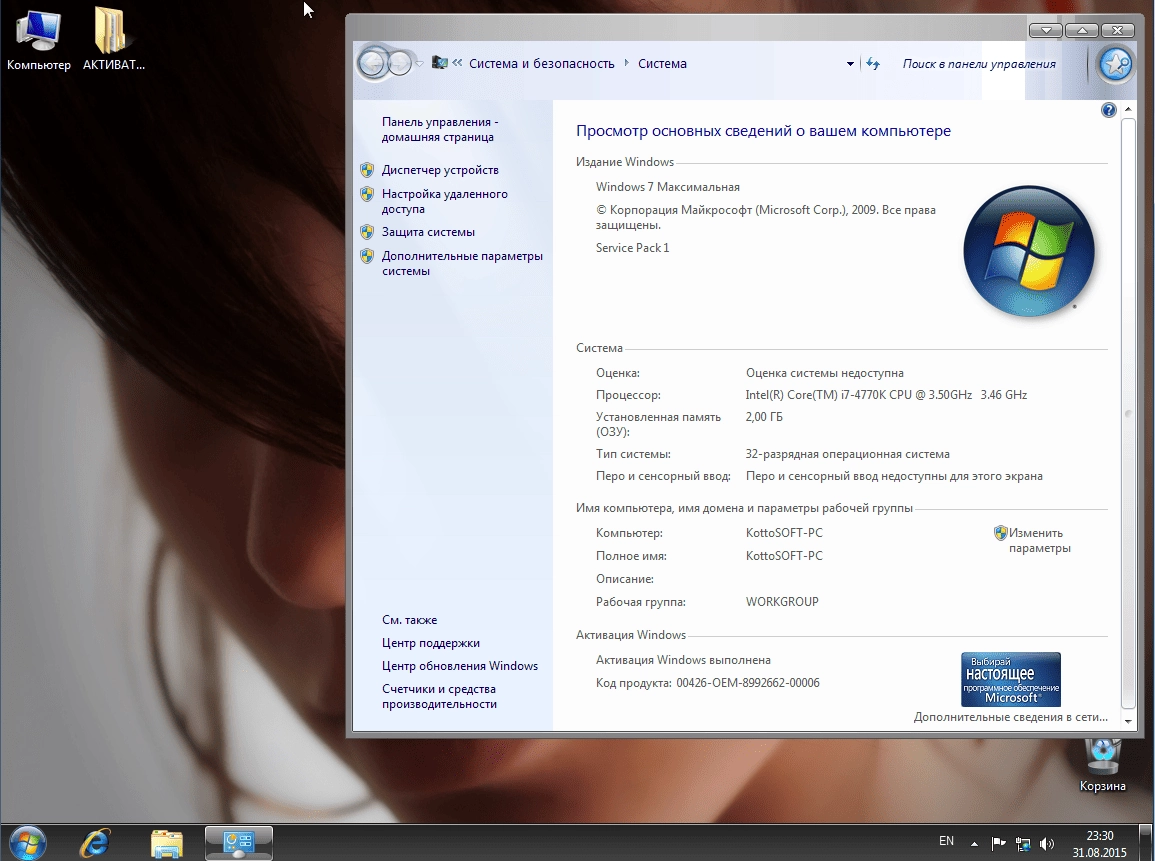This screenshot has width=1155, height=861.
Task: Click the network tray icon
Action: tap(1022, 843)
